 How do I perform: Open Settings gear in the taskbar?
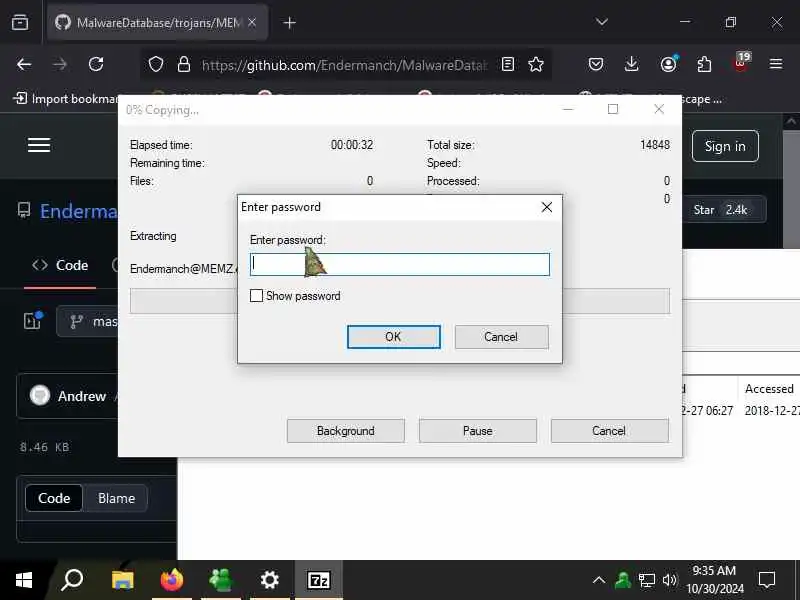click(x=269, y=580)
